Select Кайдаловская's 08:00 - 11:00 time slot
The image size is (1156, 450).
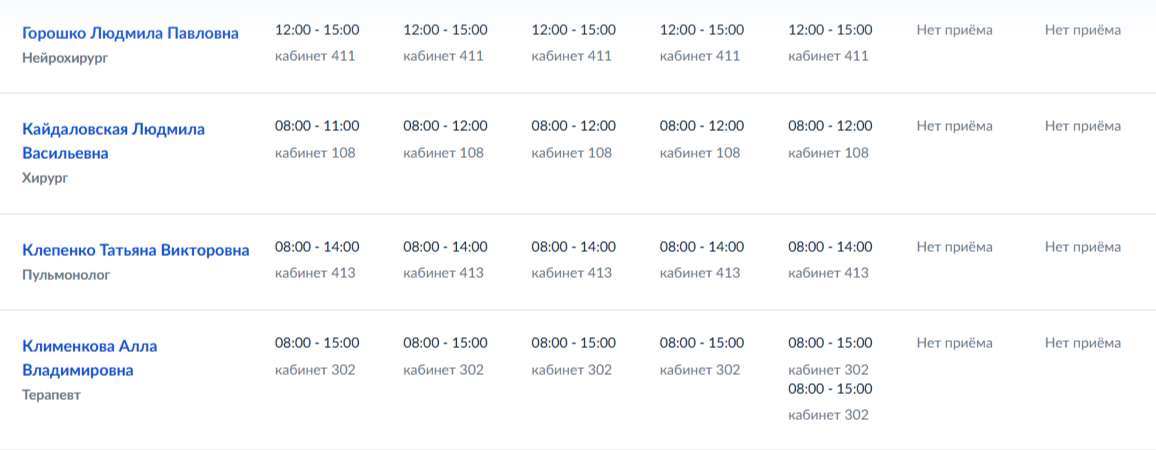point(317,126)
